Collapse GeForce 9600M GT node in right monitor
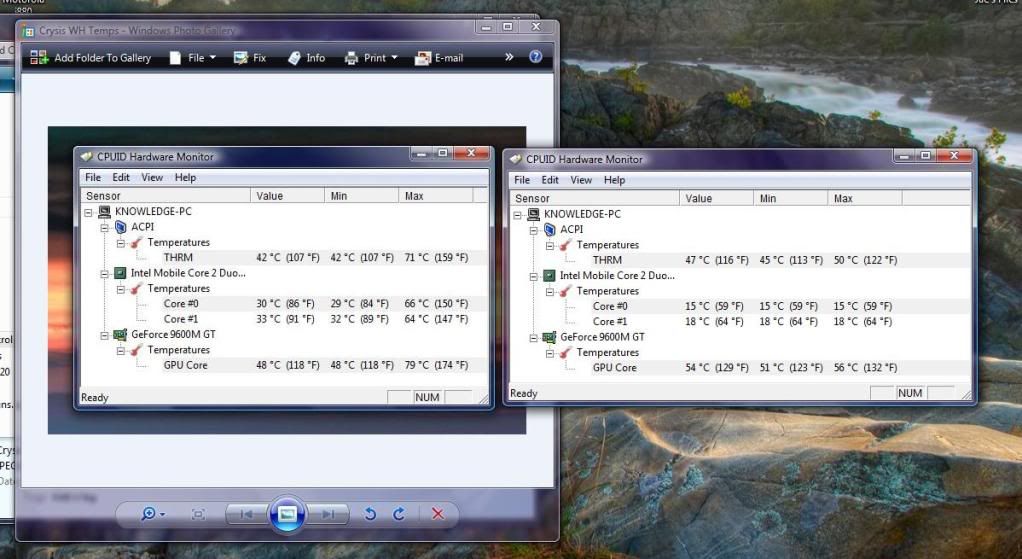 tap(533, 337)
